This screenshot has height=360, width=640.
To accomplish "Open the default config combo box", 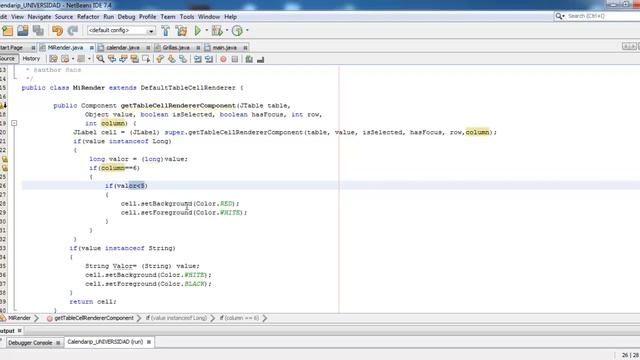I will tap(121, 31).
